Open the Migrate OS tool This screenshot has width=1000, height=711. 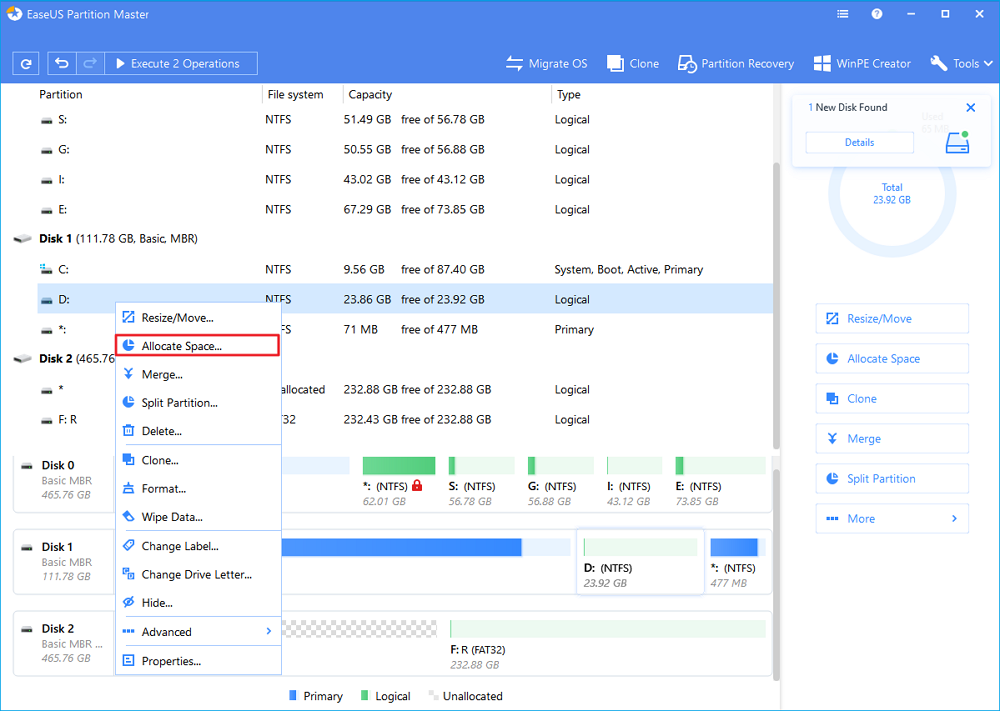tap(546, 64)
